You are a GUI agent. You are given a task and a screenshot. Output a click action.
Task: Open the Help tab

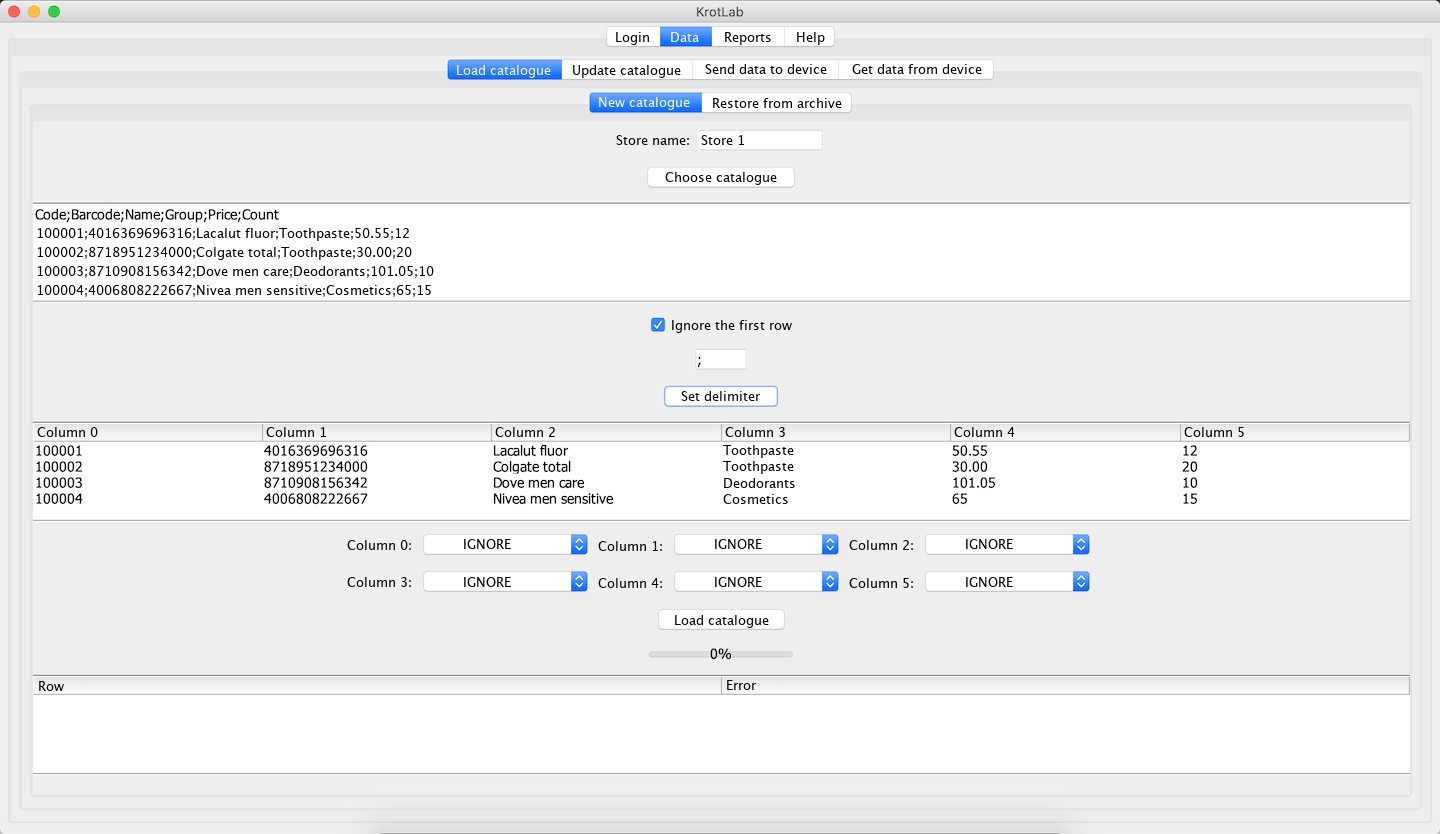tap(810, 37)
